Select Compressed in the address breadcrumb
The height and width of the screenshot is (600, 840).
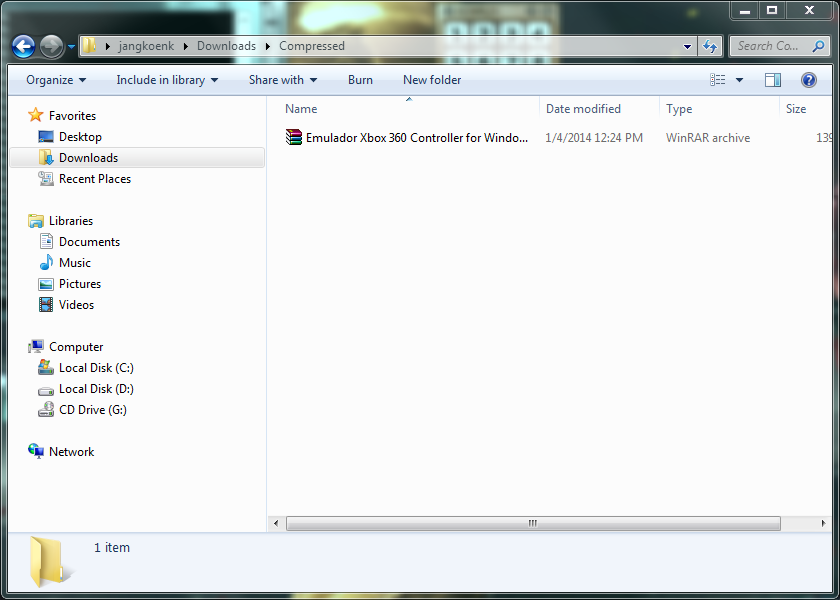[312, 46]
